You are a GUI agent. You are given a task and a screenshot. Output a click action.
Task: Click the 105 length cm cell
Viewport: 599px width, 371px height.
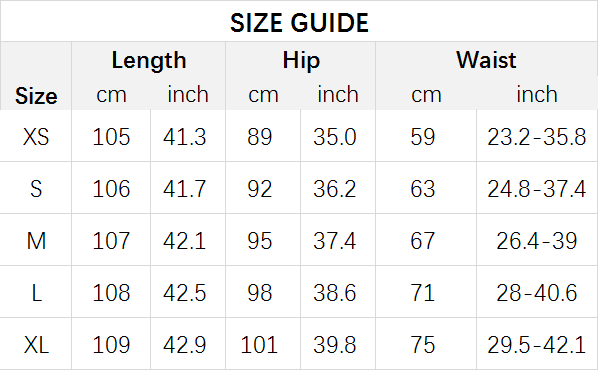[x=111, y=136]
